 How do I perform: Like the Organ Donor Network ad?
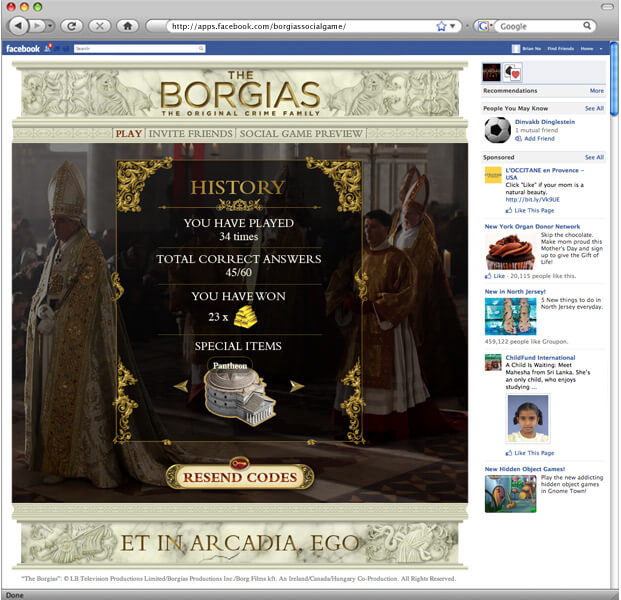tap(495, 276)
